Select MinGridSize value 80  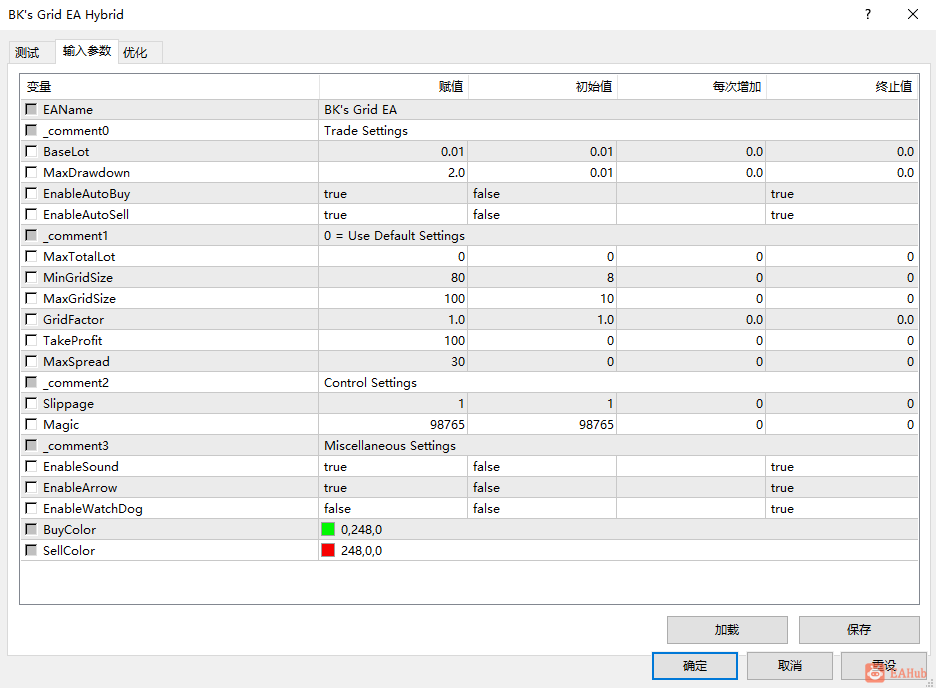tap(393, 277)
